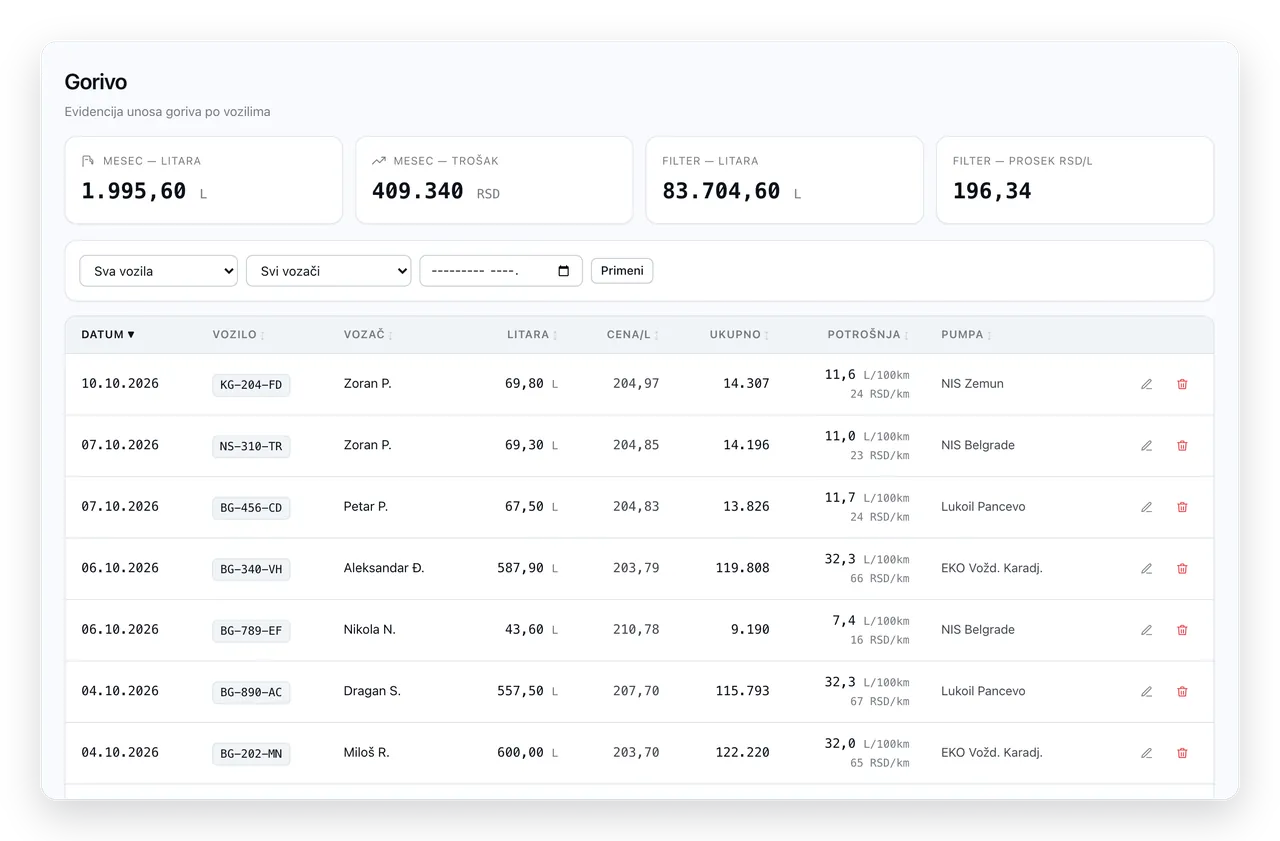Image resolution: width=1280 pixels, height=841 pixels.
Task: Sort table by VOZAČ column
Action: tap(368, 335)
